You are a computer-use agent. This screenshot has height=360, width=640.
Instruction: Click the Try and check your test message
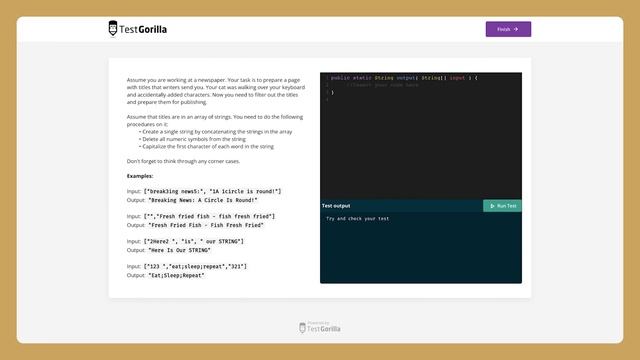357,218
